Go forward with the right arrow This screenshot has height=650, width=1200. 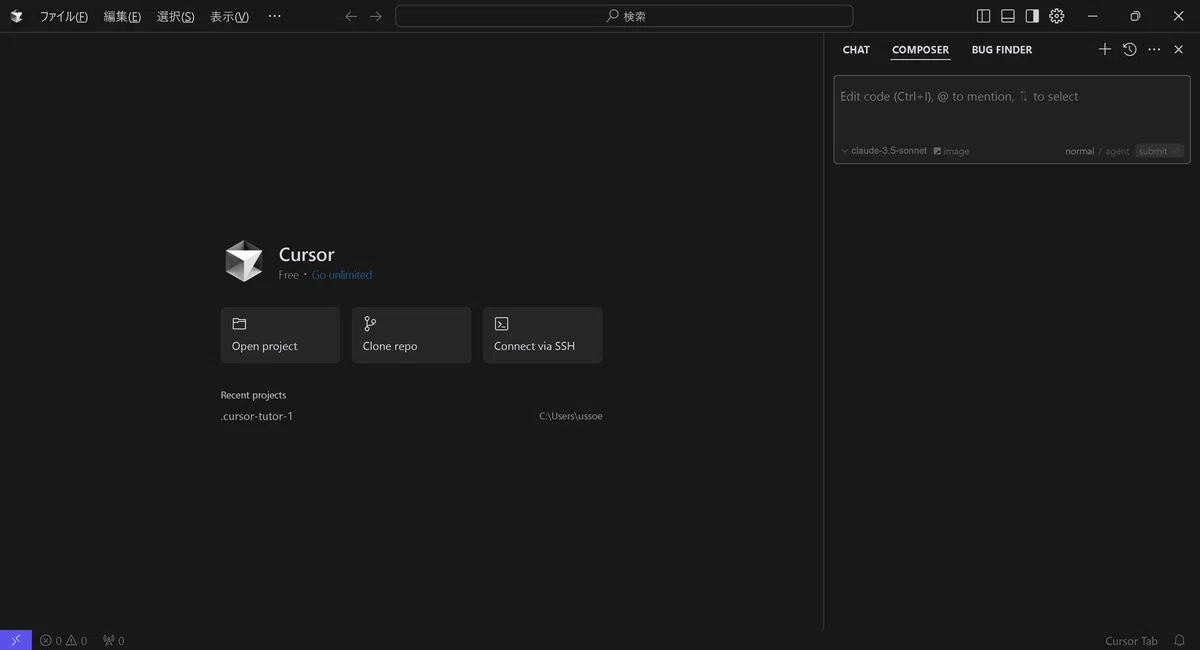tap(375, 16)
